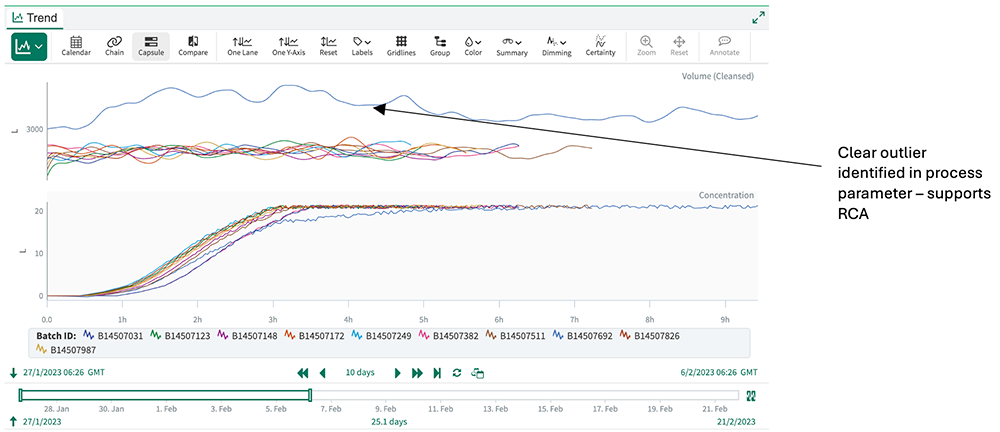Click legend entry B14507249
Viewport: 1000px width, 432px height.
381,336
